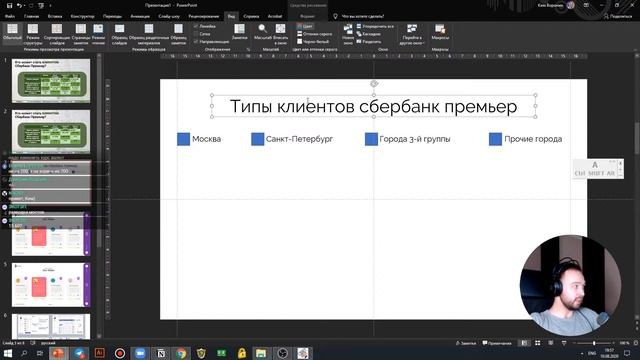Open the Review (Рецензирование) tab
The image size is (640, 360).
click(204, 16)
